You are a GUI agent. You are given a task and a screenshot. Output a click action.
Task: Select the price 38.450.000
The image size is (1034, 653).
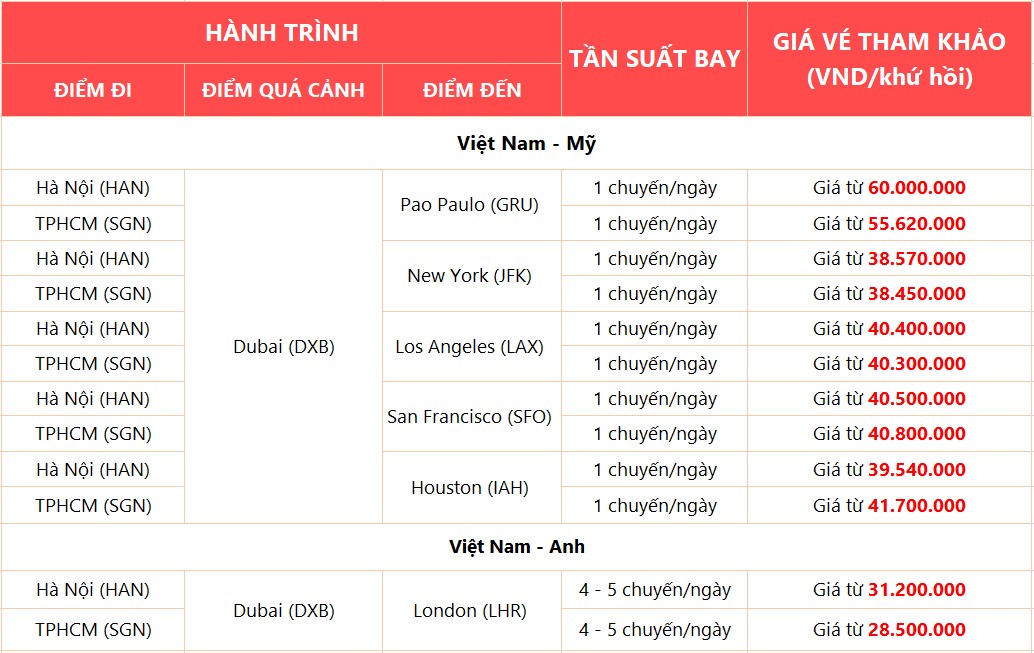tap(917, 294)
